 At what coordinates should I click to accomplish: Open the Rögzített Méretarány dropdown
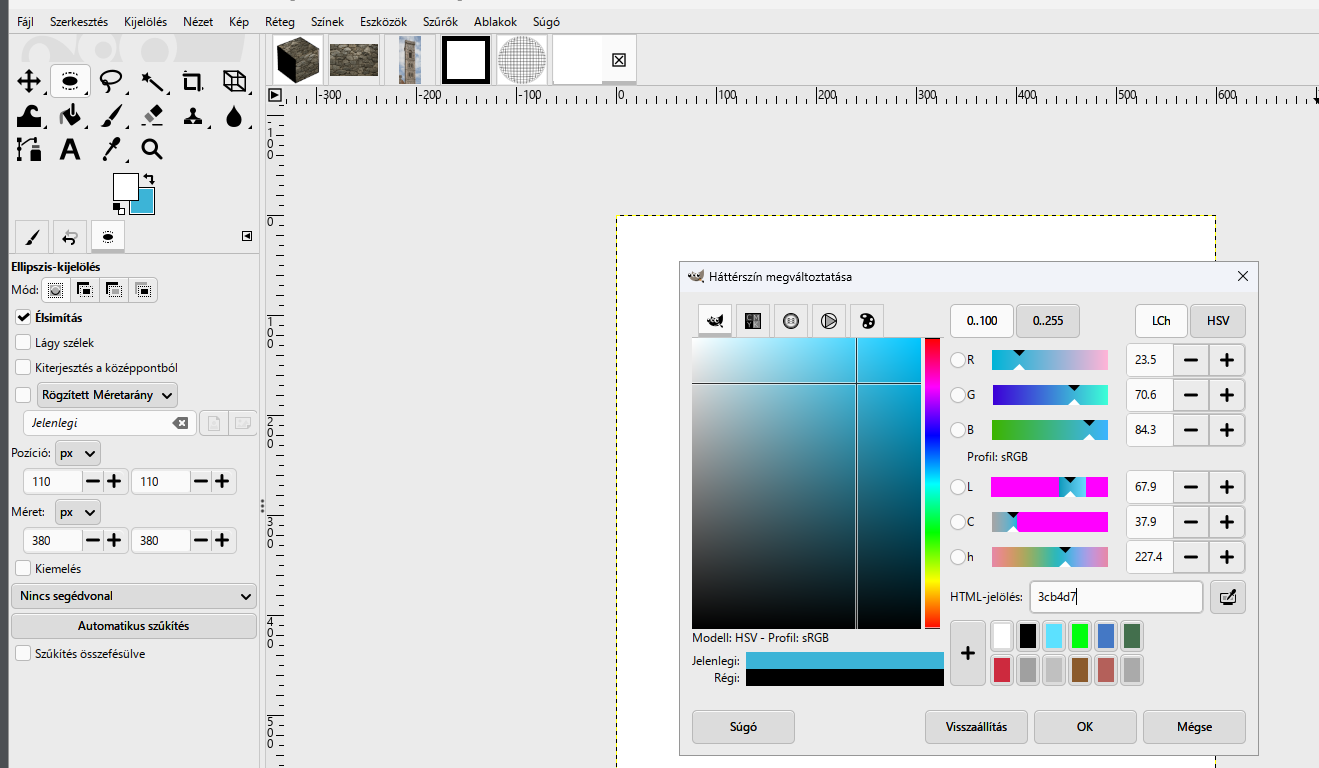point(107,394)
